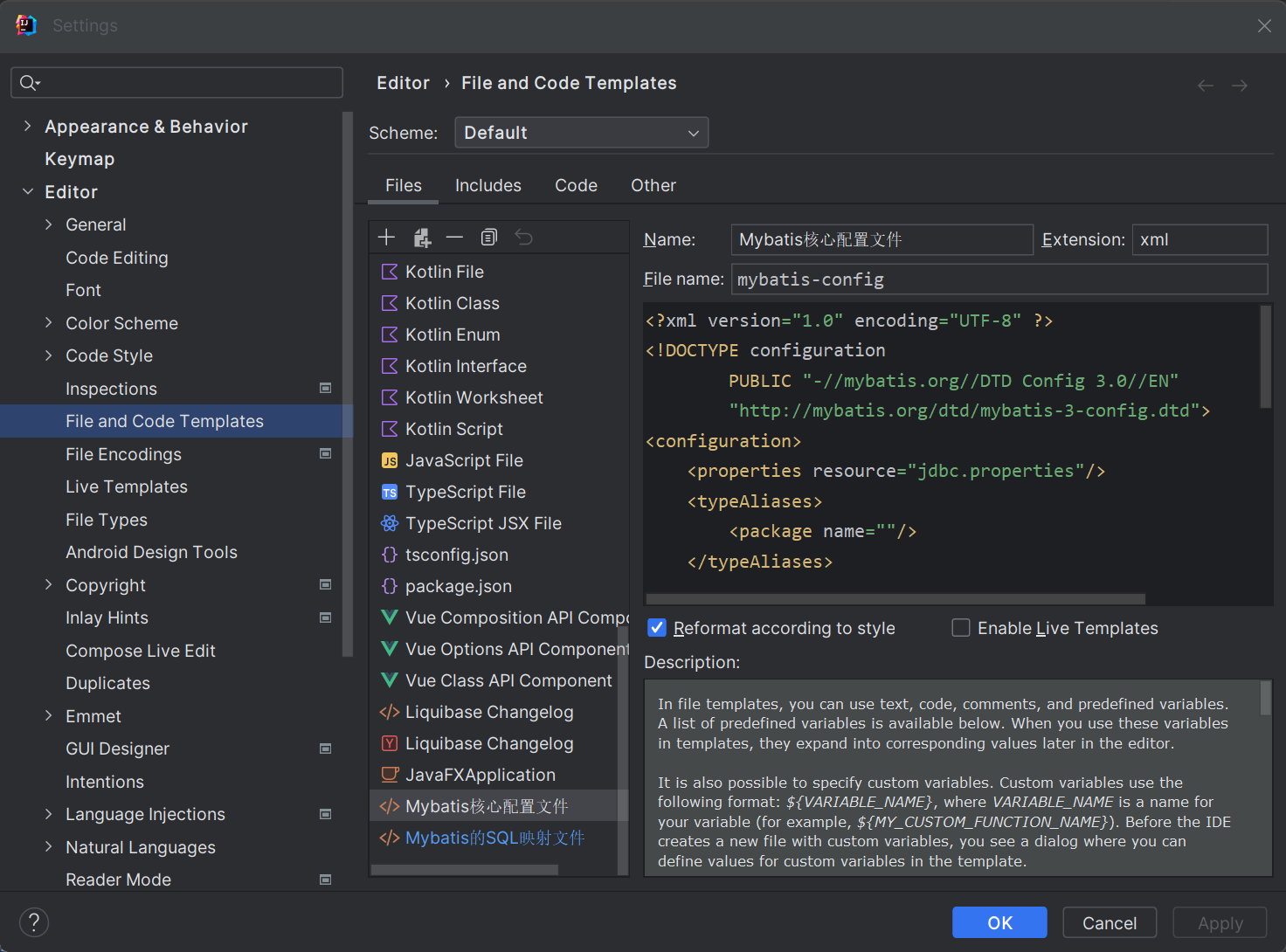Open File Types settings page
This screenshot has width=1286, height=952.
(x=107, y=520)
